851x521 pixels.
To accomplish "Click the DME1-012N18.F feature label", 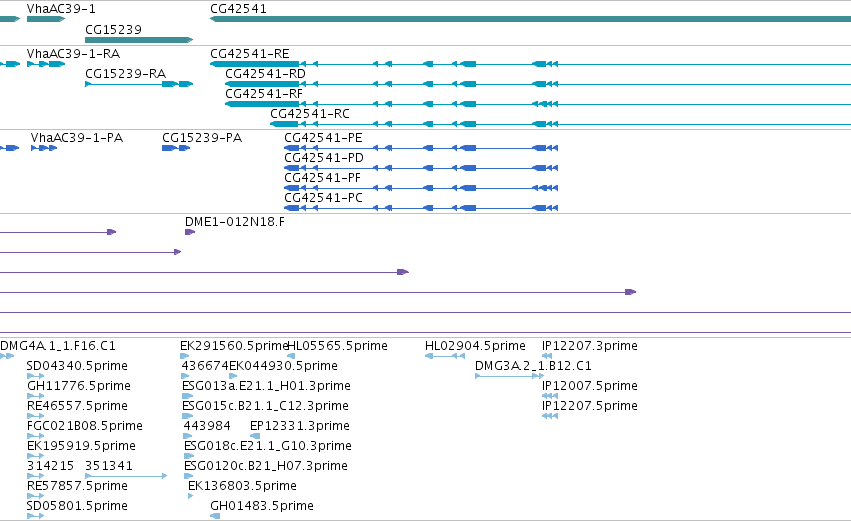I will [234, 222].
